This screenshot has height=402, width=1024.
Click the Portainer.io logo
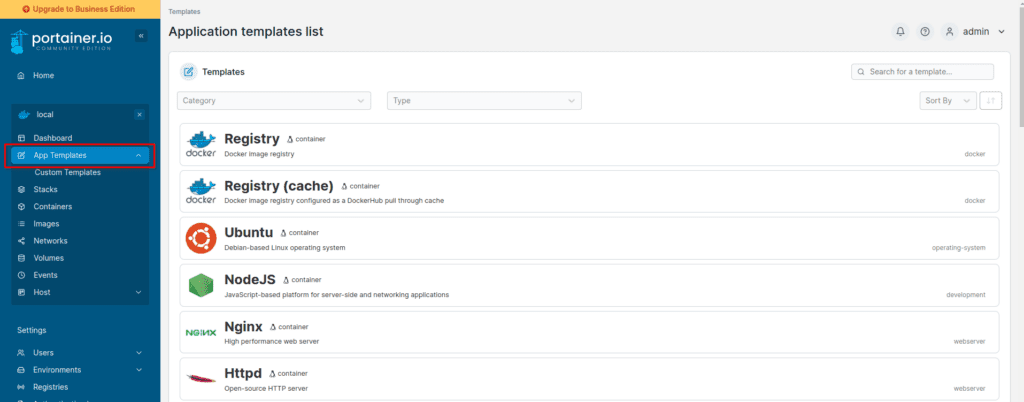pos(61,41)
